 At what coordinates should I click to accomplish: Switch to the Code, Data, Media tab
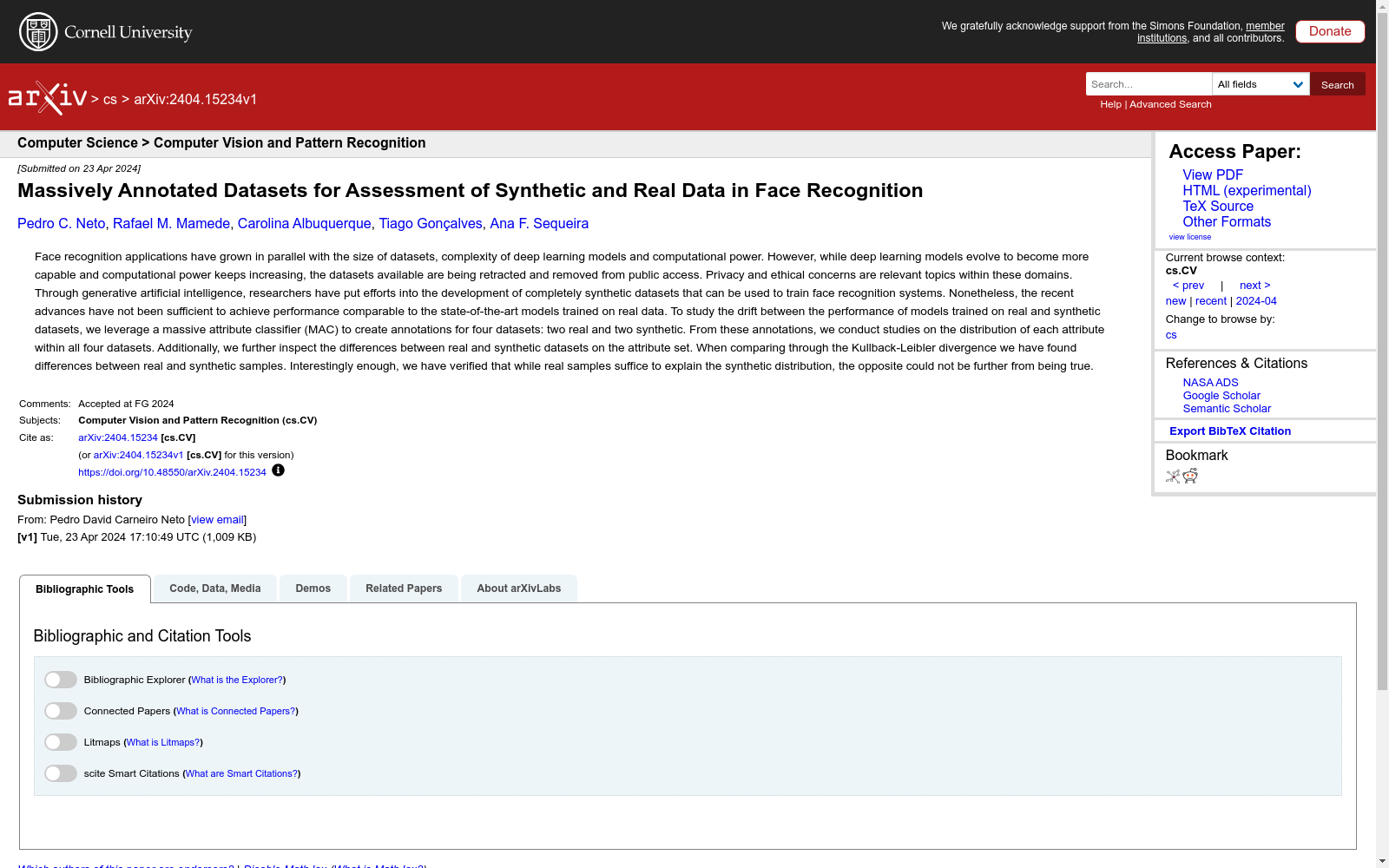(x=215, y=589)
